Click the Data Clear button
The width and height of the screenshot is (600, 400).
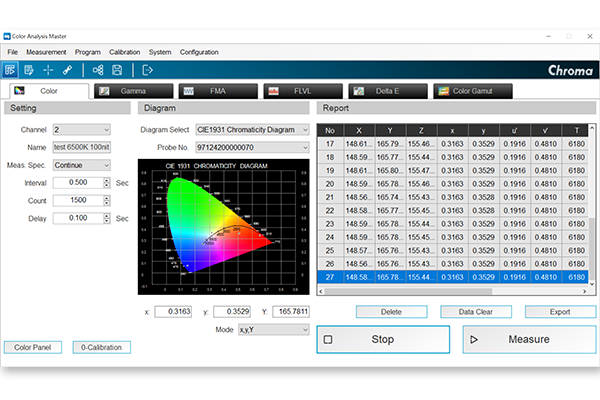pos(476,312)
